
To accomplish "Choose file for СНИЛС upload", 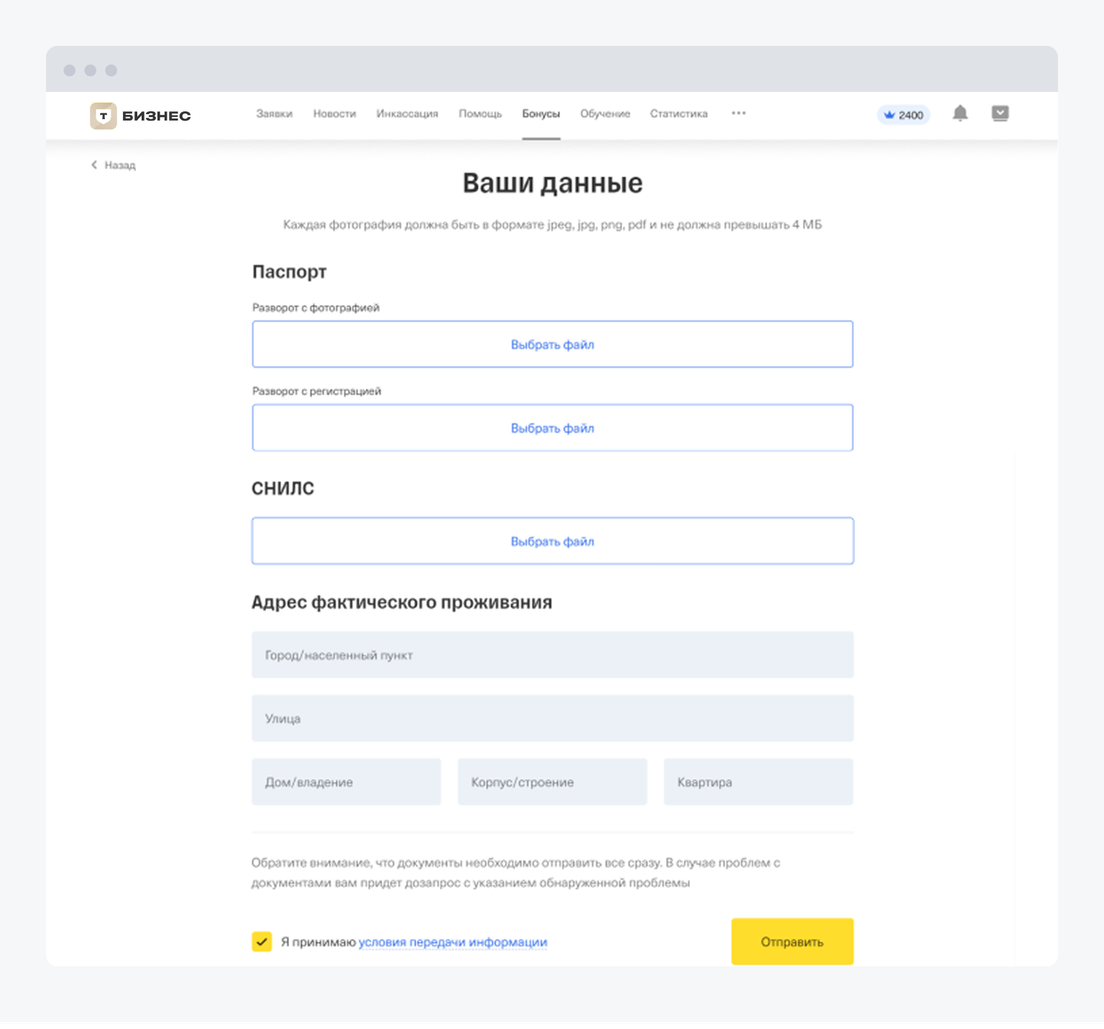I will point(552,542).
